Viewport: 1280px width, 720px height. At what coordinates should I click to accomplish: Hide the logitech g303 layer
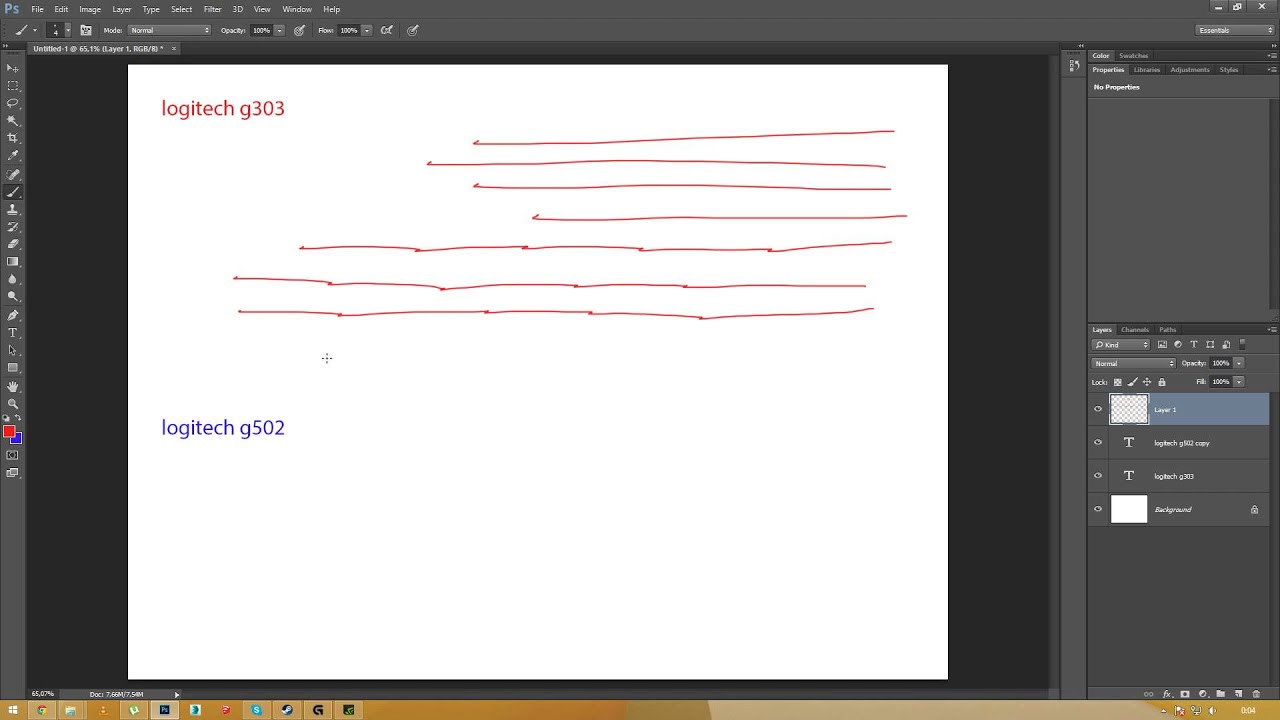point(1098,476)
